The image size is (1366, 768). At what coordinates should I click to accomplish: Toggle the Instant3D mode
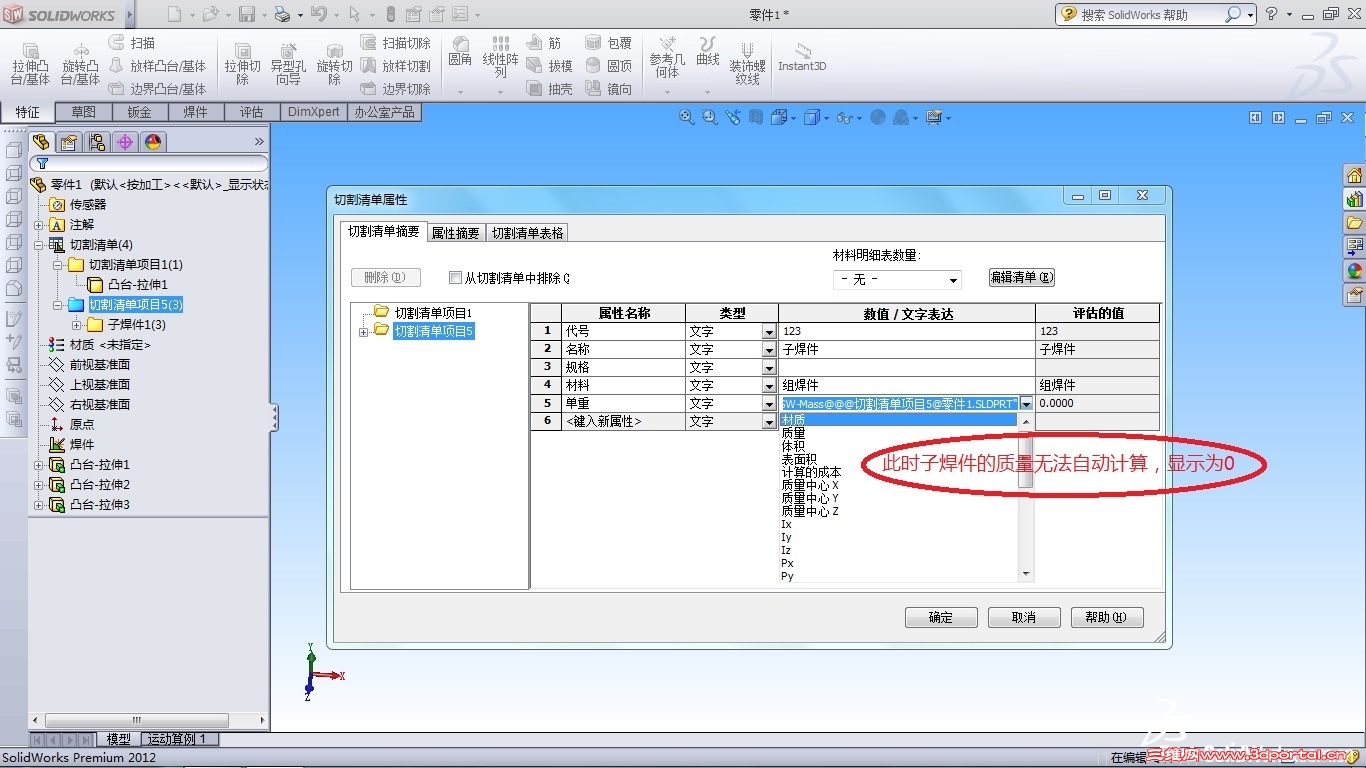click(802, 57)
